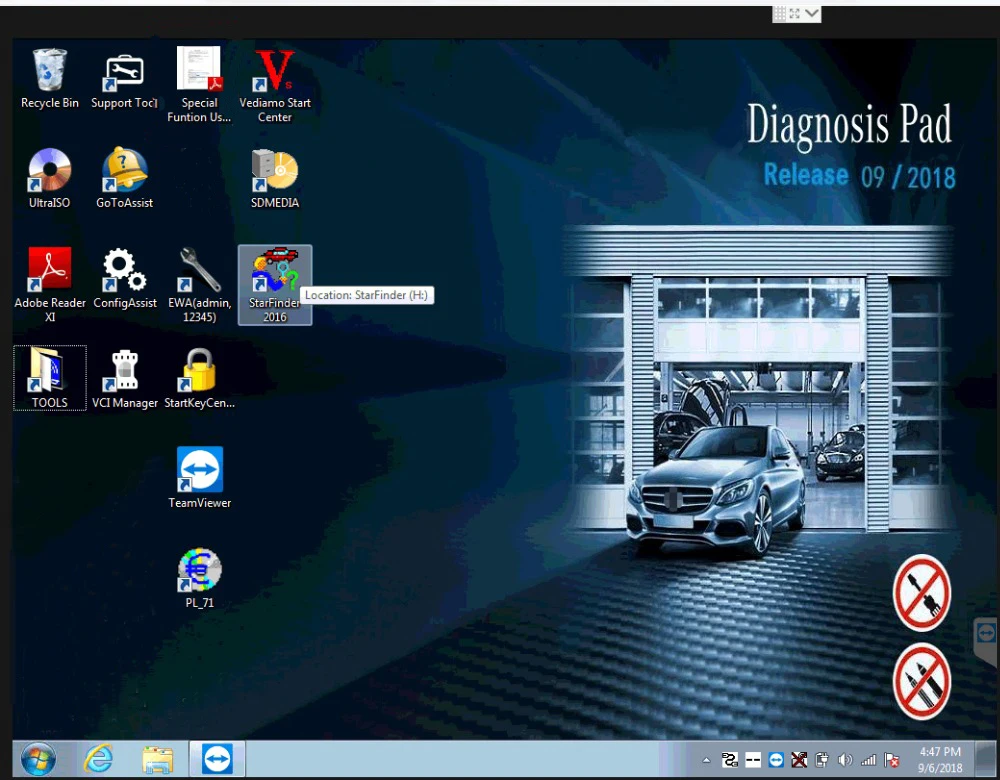Open the Special Funtion Us... PDF file
The width and height of the screenshot is (1000, 780).
click(x=199, y=84)
